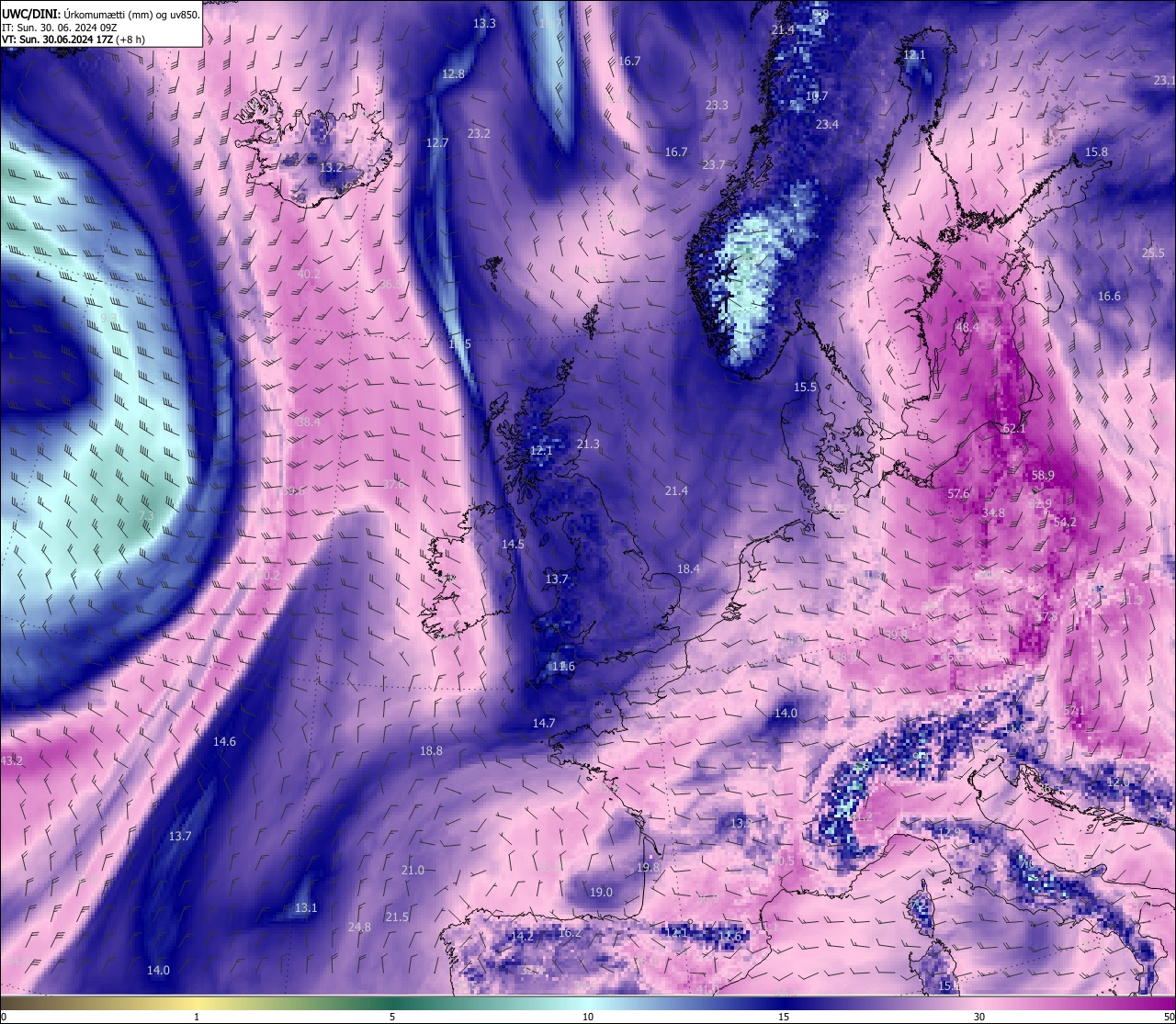Click the 38.4 value over the Atlantic
1176x1024 pixels.
pos(309,422)
